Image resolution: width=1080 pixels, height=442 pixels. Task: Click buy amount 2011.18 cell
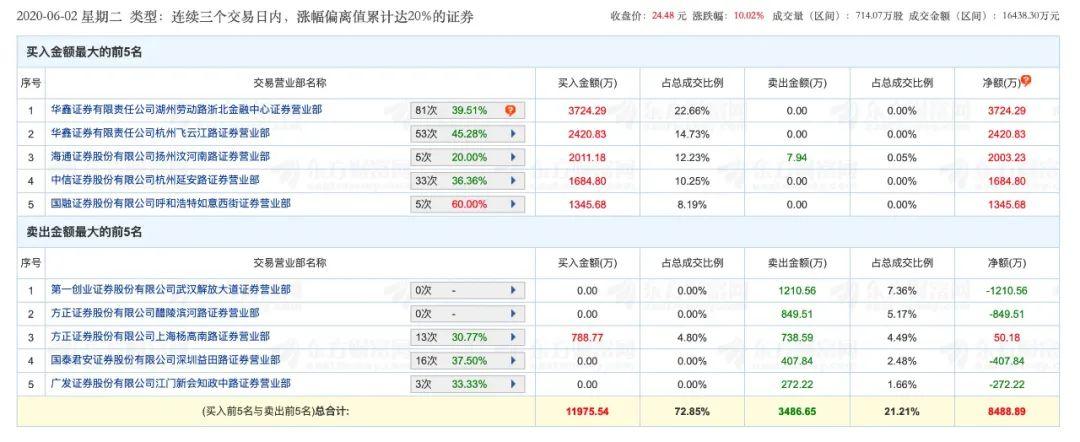pos(587,157)
